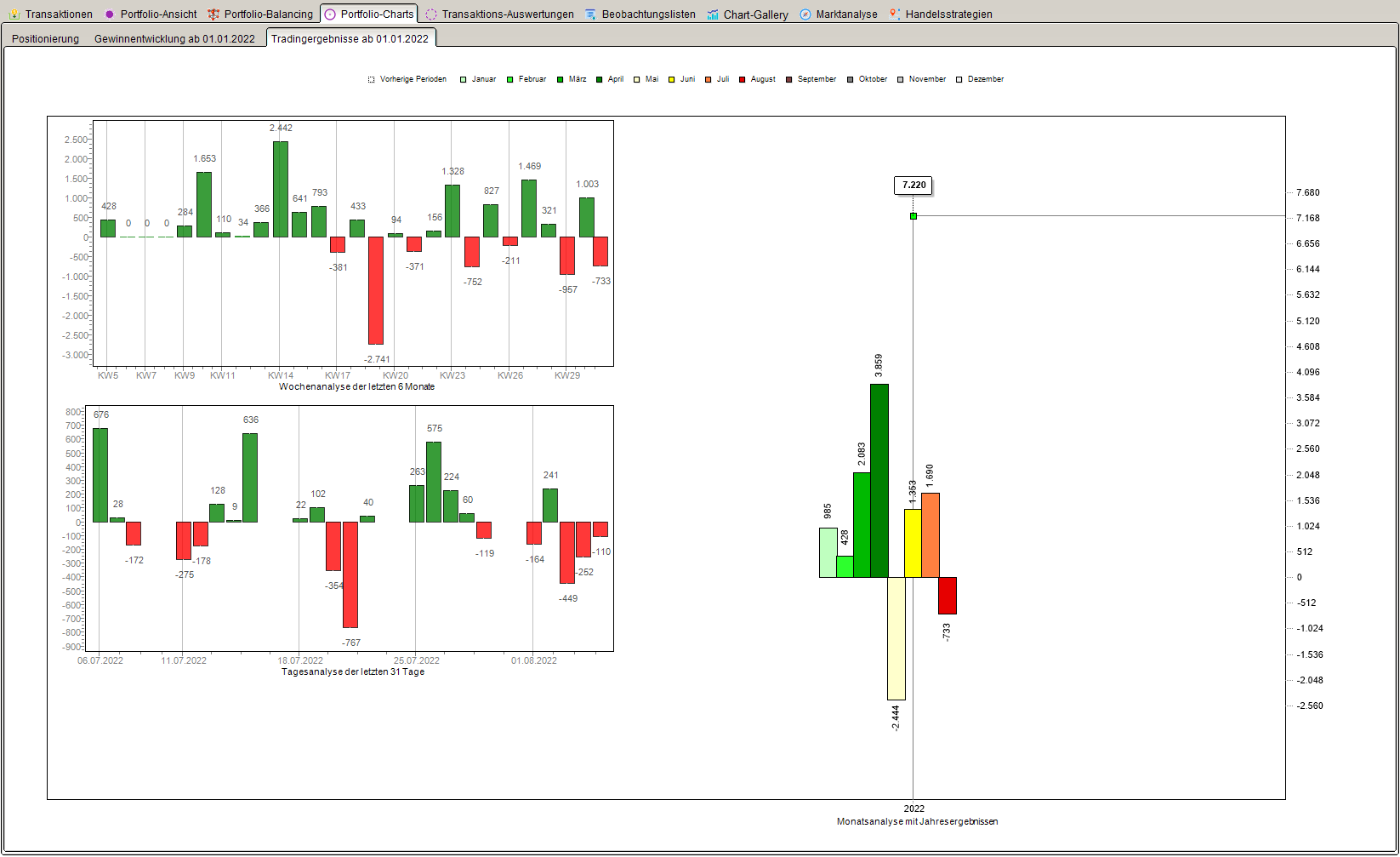Click the daily bar labeled -767
Viewport: 1400px width, 857px height.
350,574
